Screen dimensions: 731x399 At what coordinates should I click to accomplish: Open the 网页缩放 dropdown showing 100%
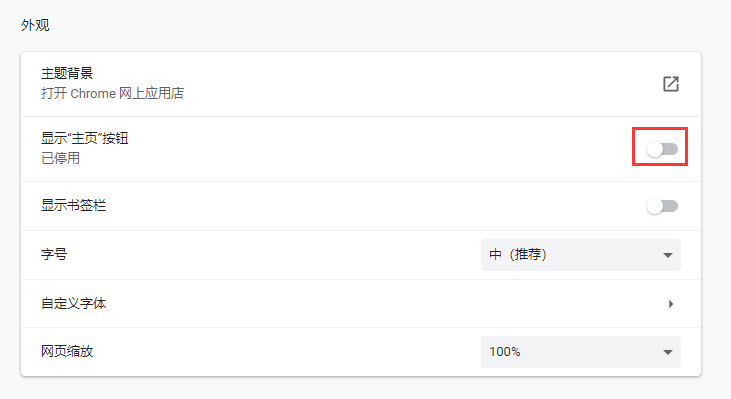tap(580, 352)
